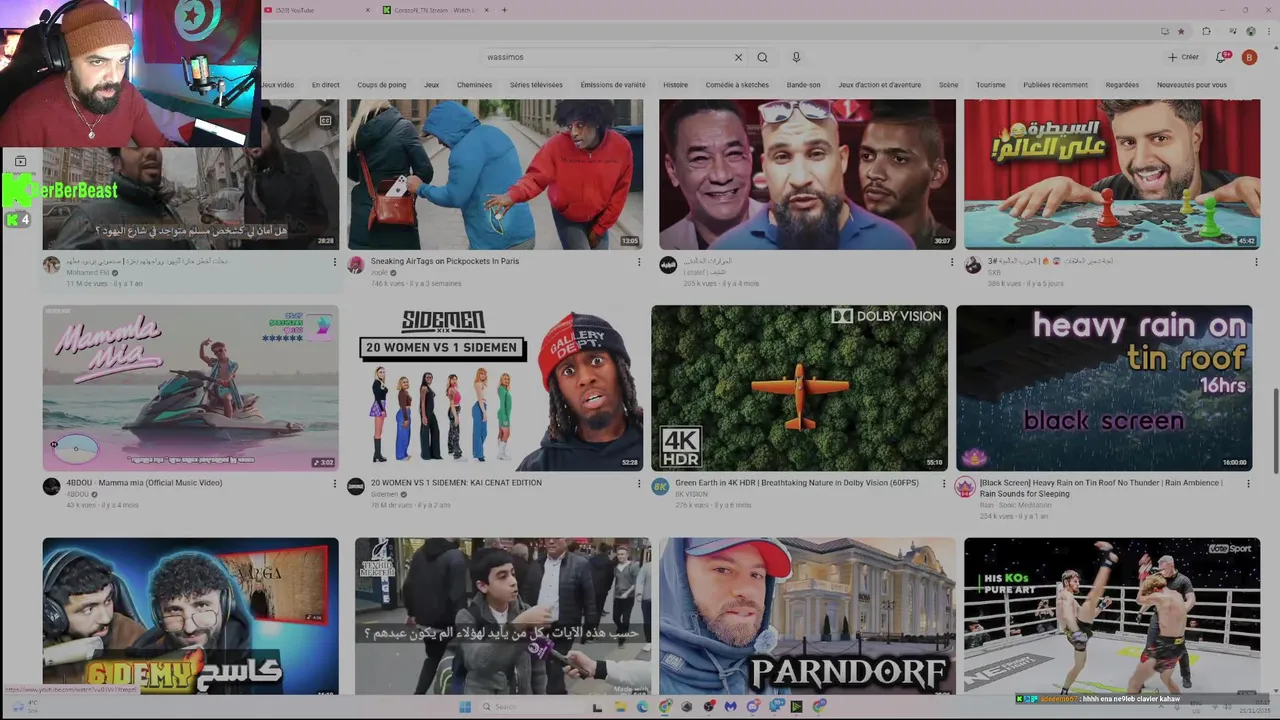Select the Tourisme filter chip
Viewport: 1280px width, 720px height.
pyautogui.click(x=991, y=85)
